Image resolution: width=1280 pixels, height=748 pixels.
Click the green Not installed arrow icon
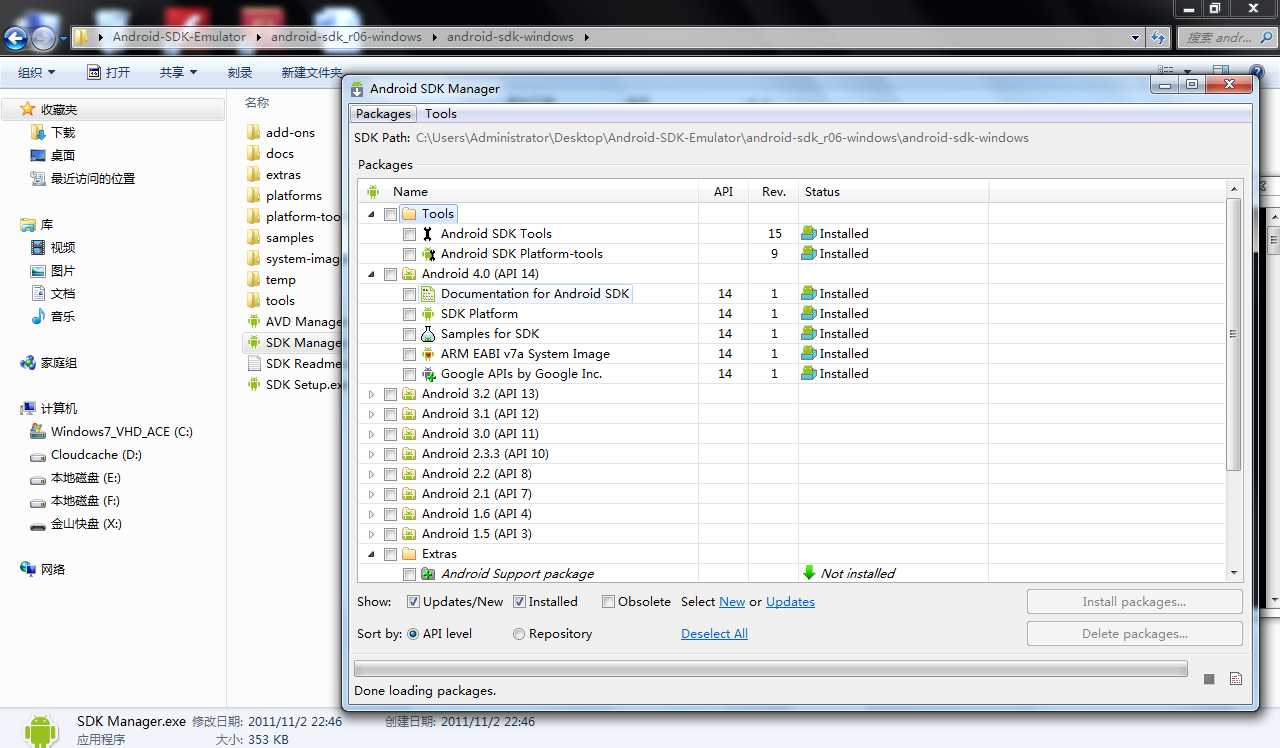[809, 573]
